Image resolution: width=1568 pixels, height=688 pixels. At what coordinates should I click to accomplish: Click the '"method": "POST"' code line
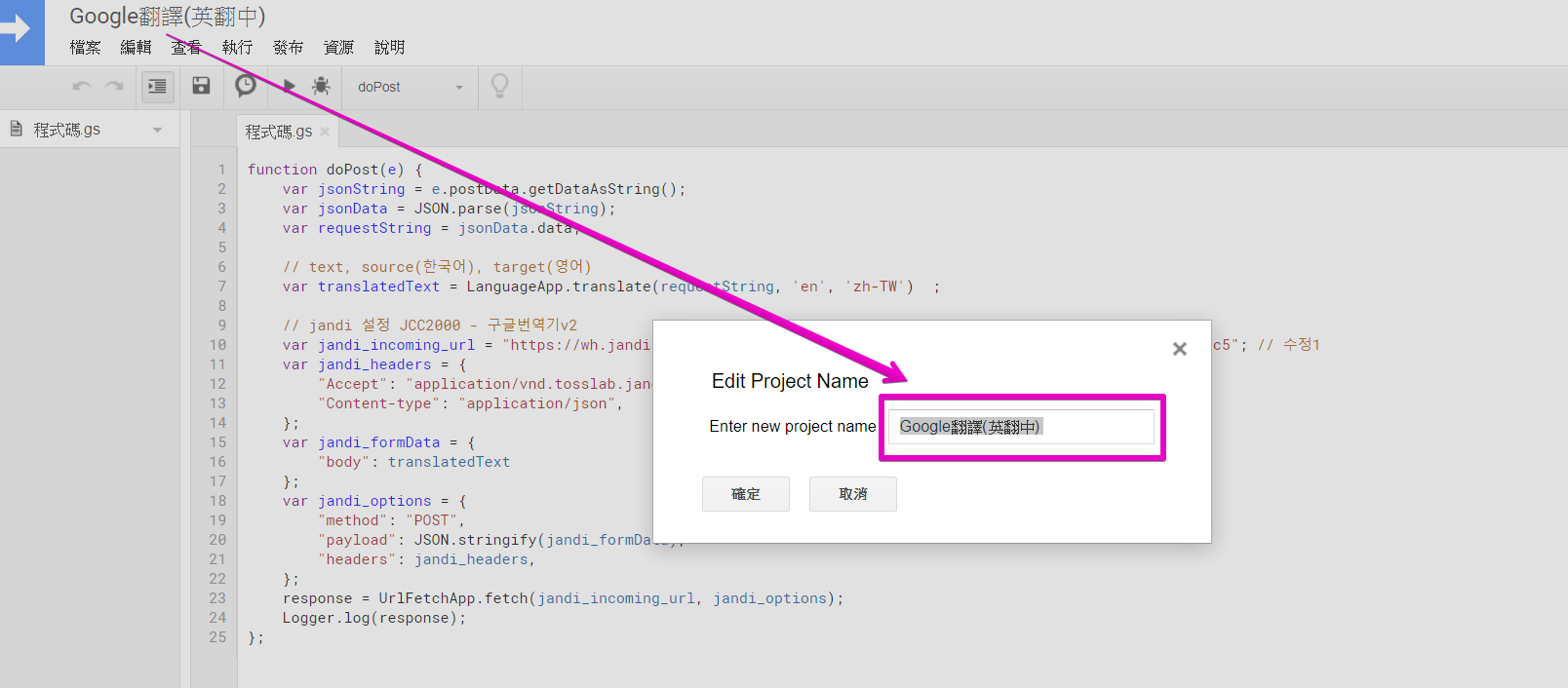coord(391,520)
